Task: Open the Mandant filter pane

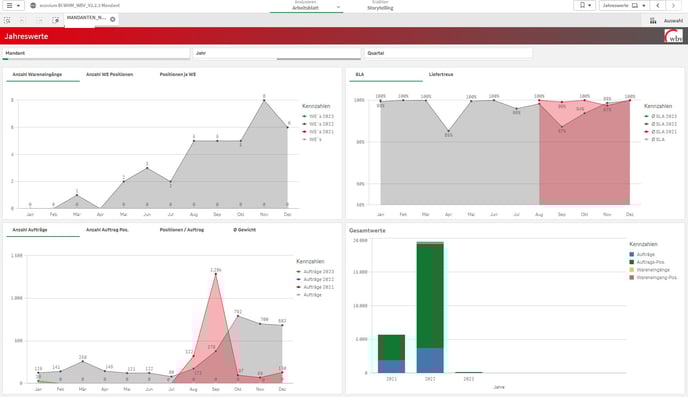Action: tap(96, 53)
